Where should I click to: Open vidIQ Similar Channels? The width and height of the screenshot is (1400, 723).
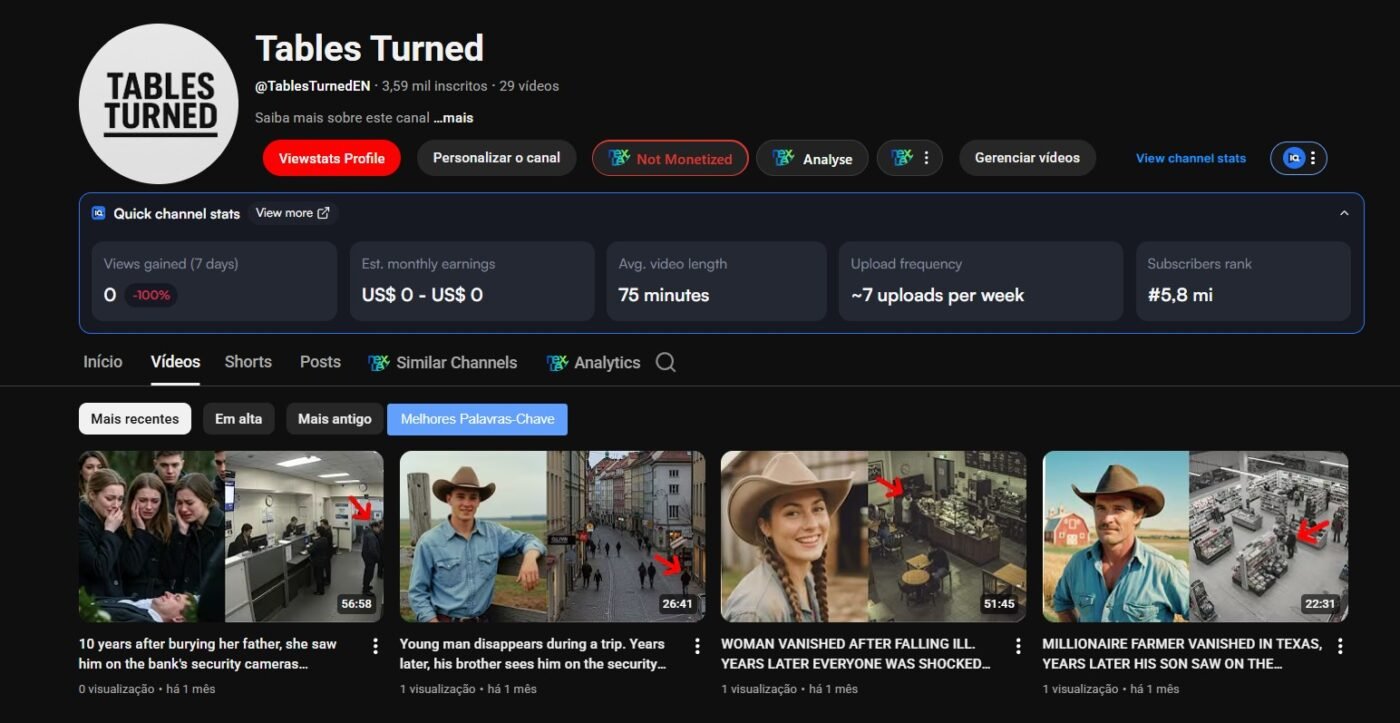[443, 362]
